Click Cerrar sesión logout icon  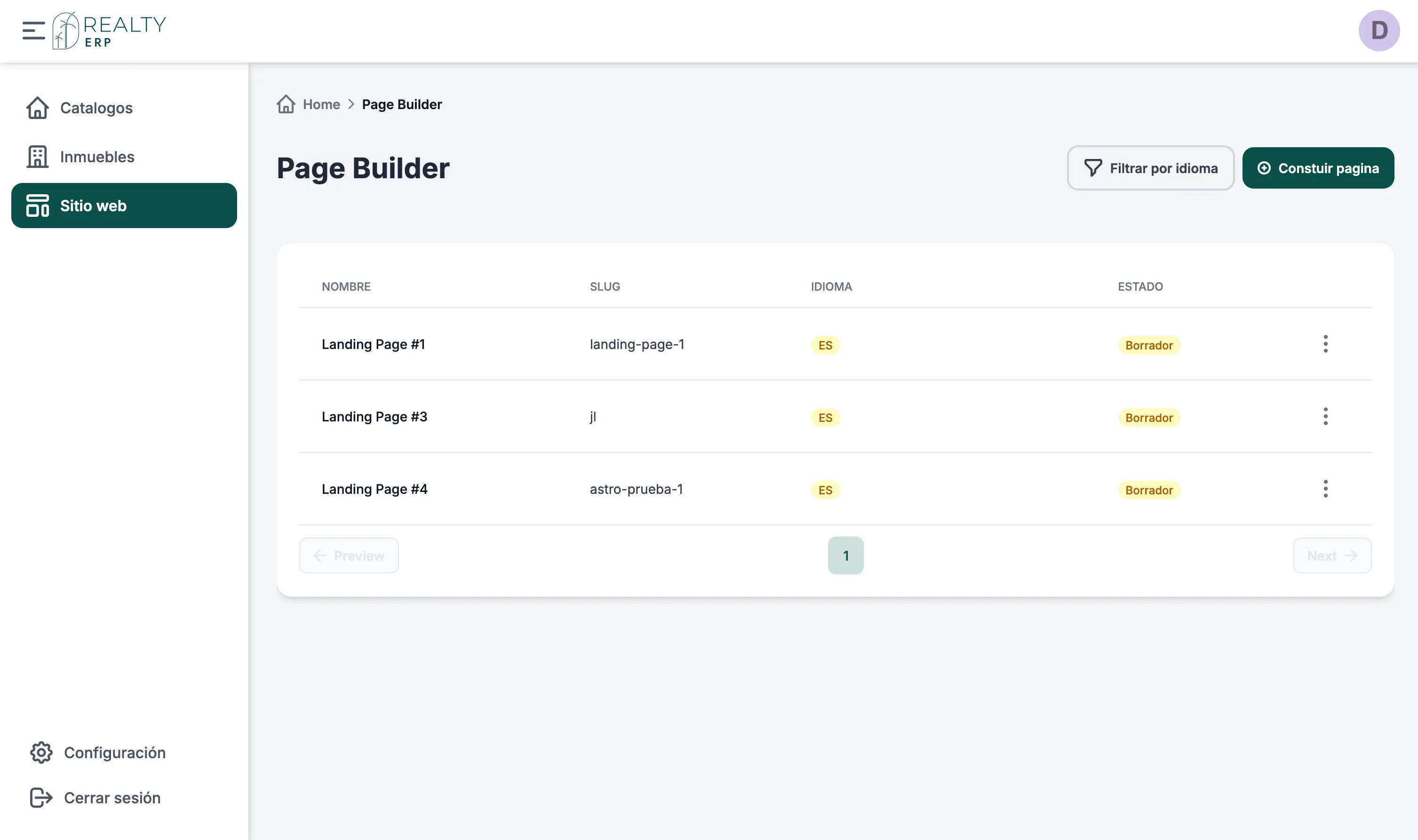pos(41,798)
